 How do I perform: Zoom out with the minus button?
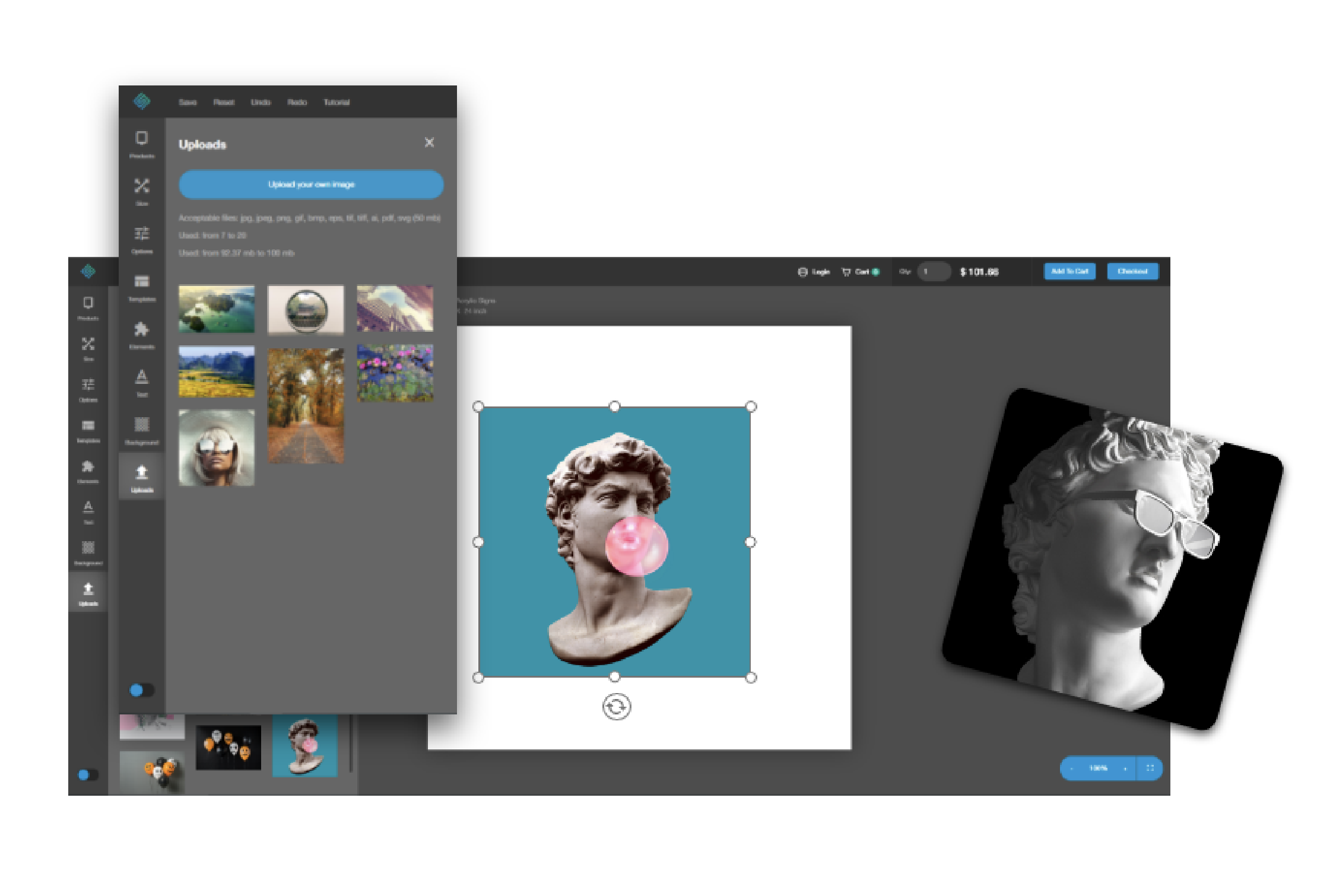click(x=1072, y=768)
